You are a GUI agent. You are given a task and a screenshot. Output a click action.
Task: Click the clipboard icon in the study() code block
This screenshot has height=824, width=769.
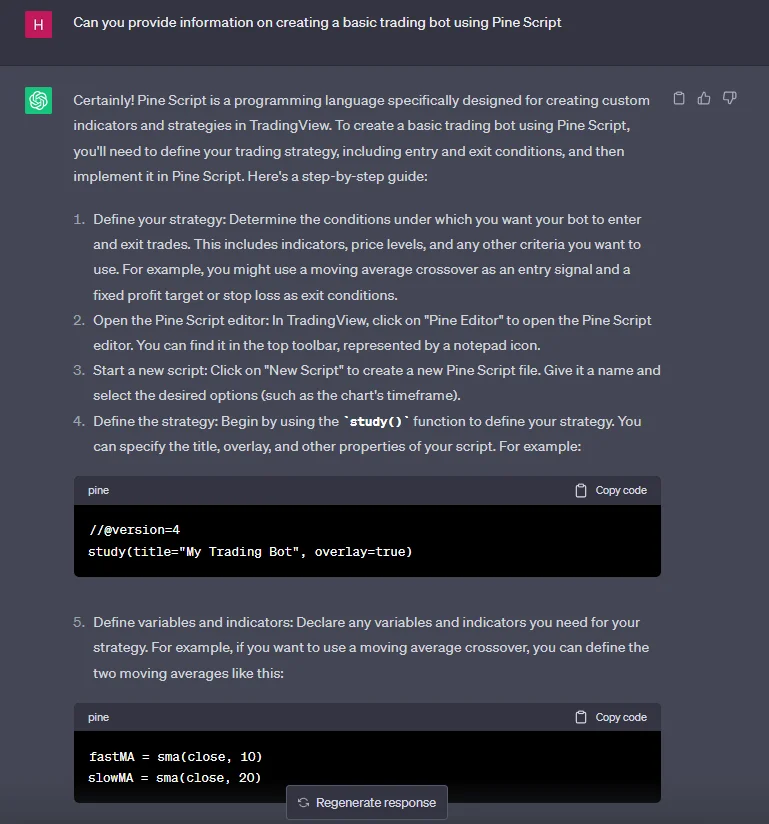(x=581, y=490)
